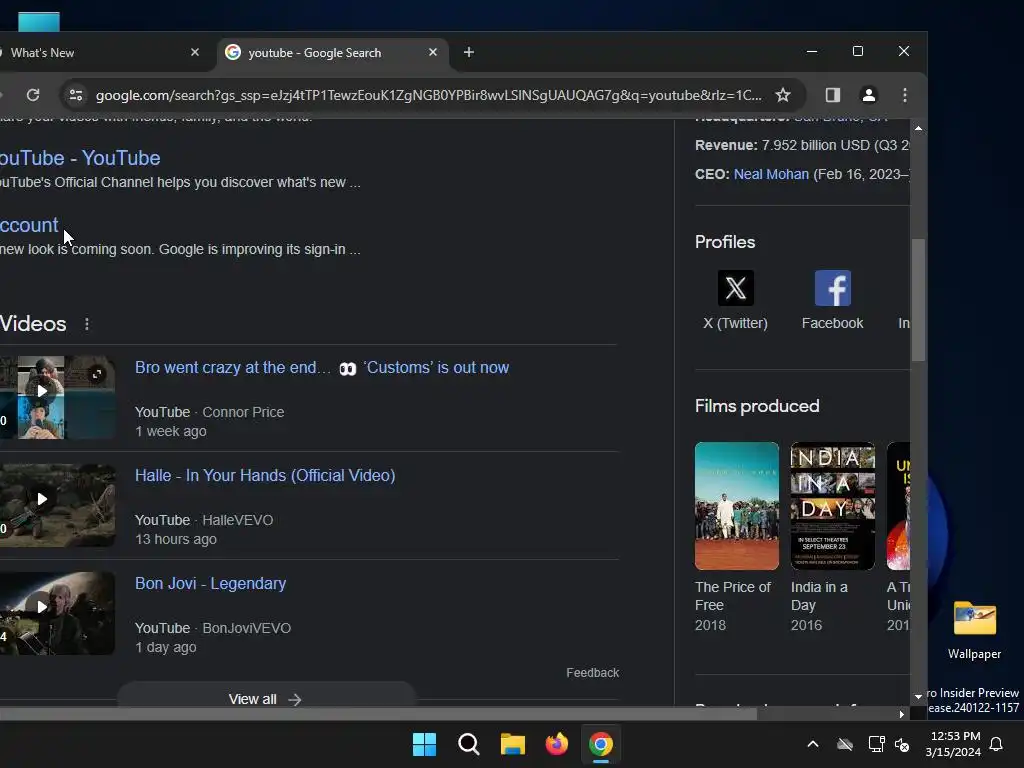Click 'HalleVEVO' channel text
1024x768 pixels.
(238, 520)
